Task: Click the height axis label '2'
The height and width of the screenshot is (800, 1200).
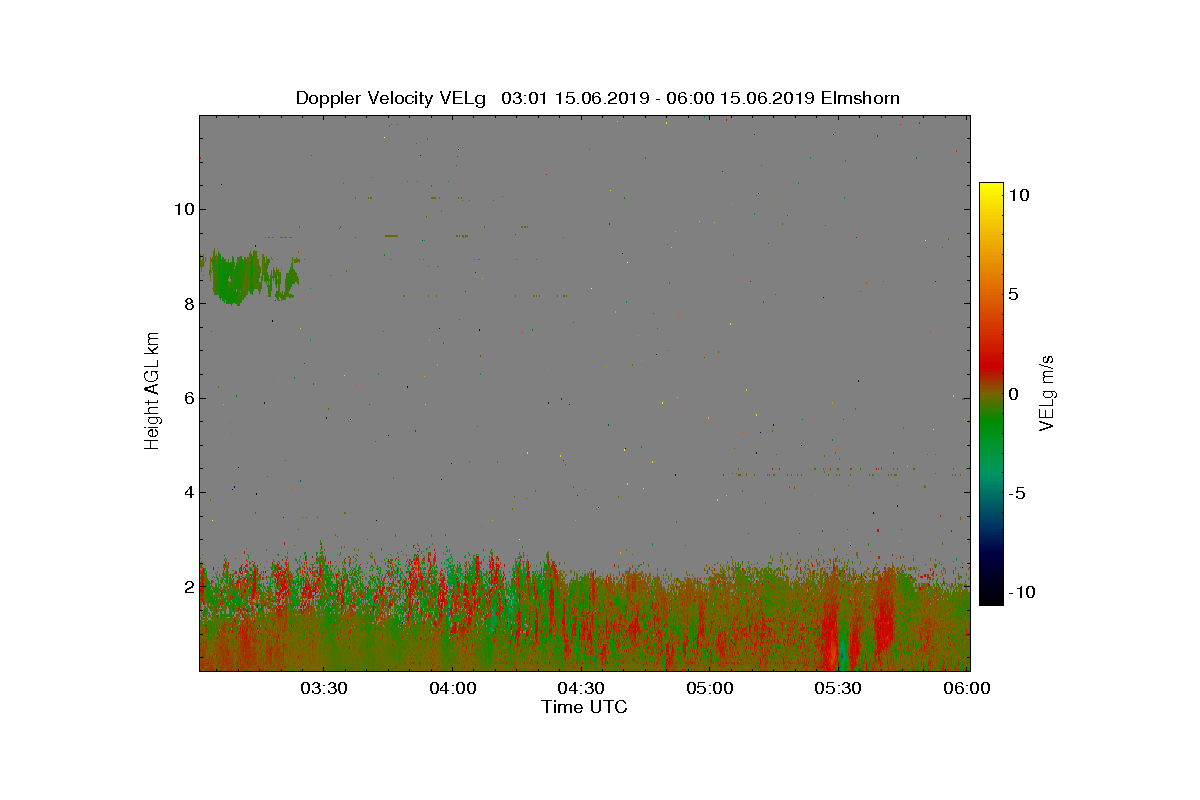Action: click(x=188, y=586)
